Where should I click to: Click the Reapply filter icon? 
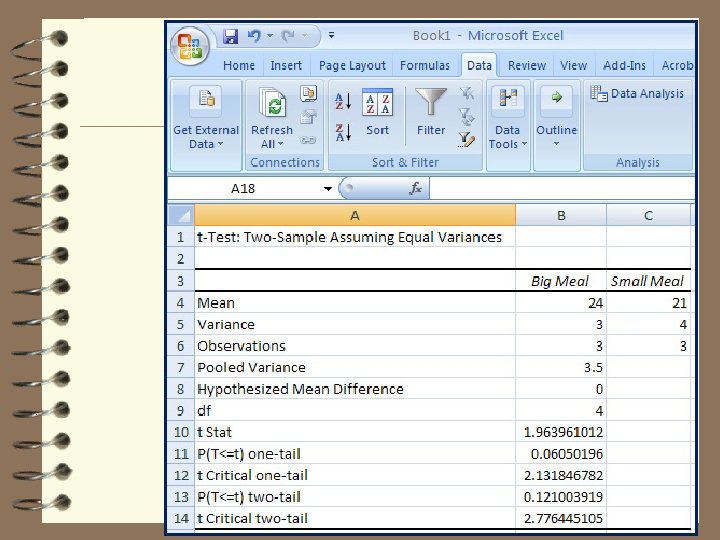coord(467,117)
